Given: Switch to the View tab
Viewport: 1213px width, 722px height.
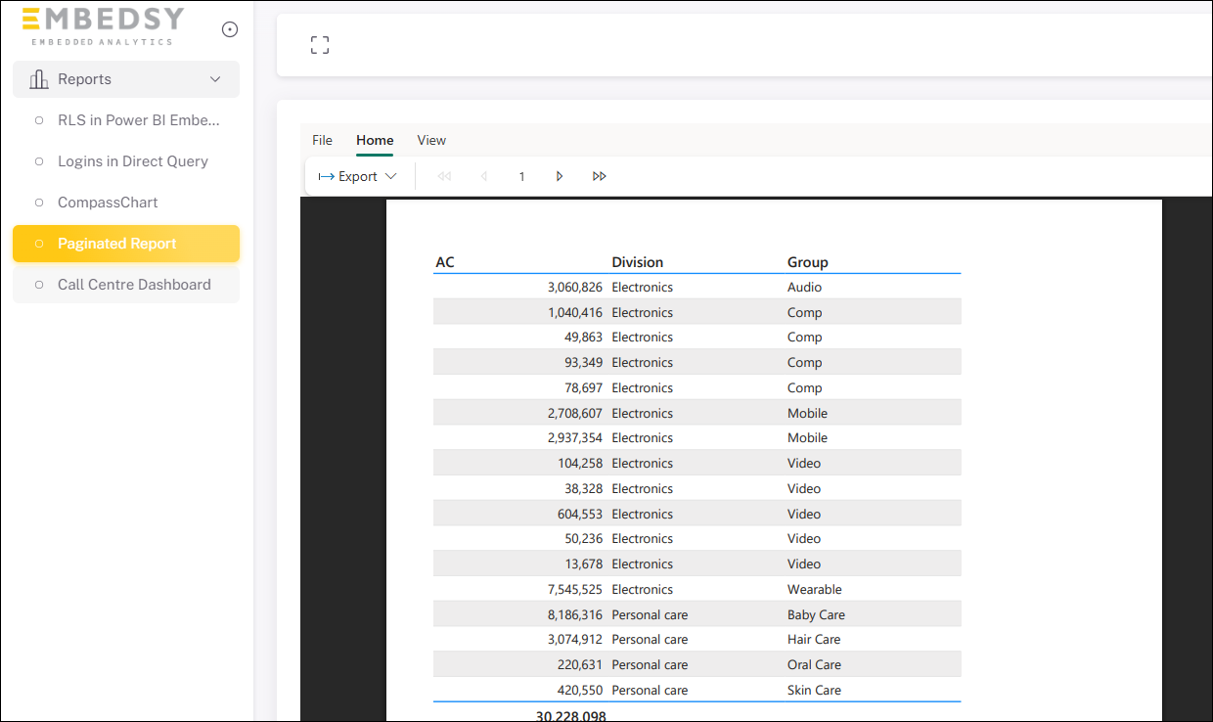Looking at the screenshot, I should click(431, 140).
